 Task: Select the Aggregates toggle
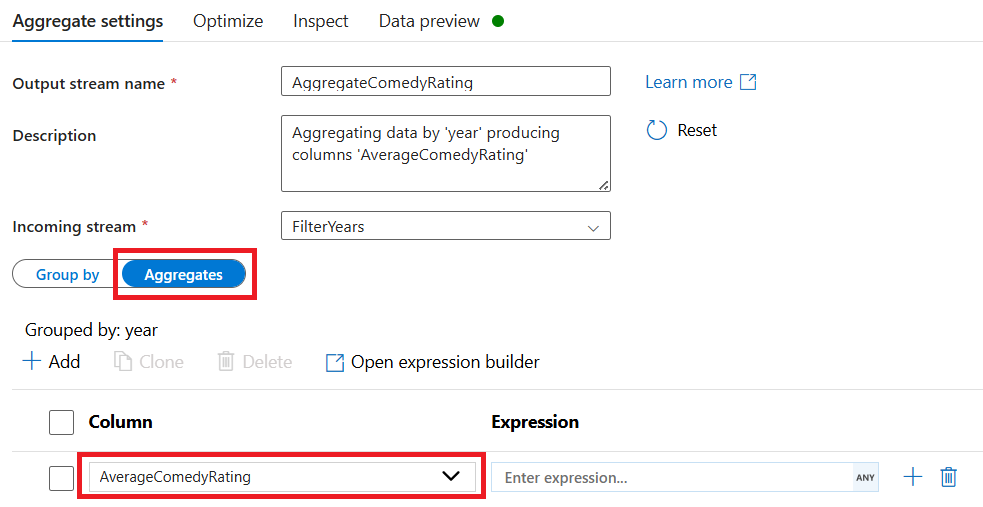pyautogui.click(x=184, y=274)
